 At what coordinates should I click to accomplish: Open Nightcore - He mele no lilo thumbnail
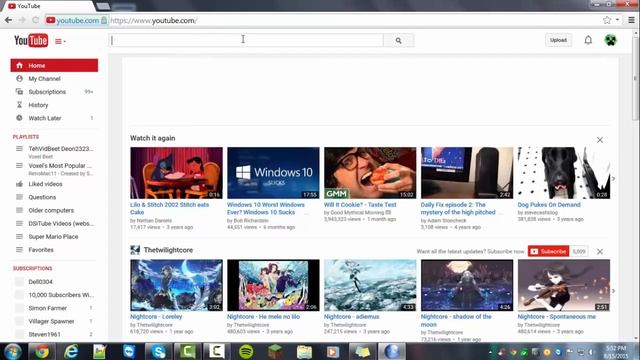click(273, 285)
